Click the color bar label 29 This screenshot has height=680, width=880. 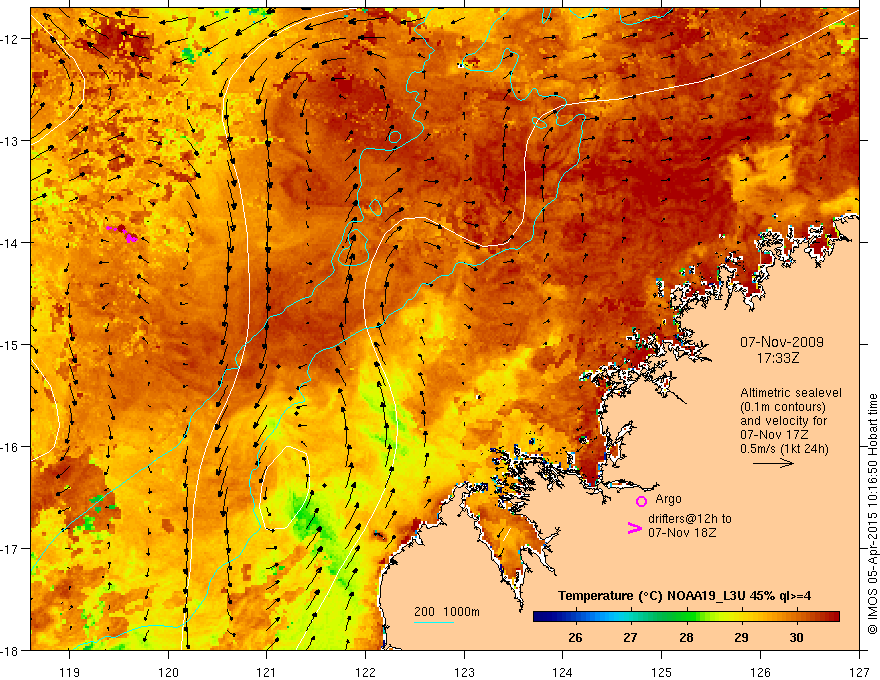[x=741, y=637]
